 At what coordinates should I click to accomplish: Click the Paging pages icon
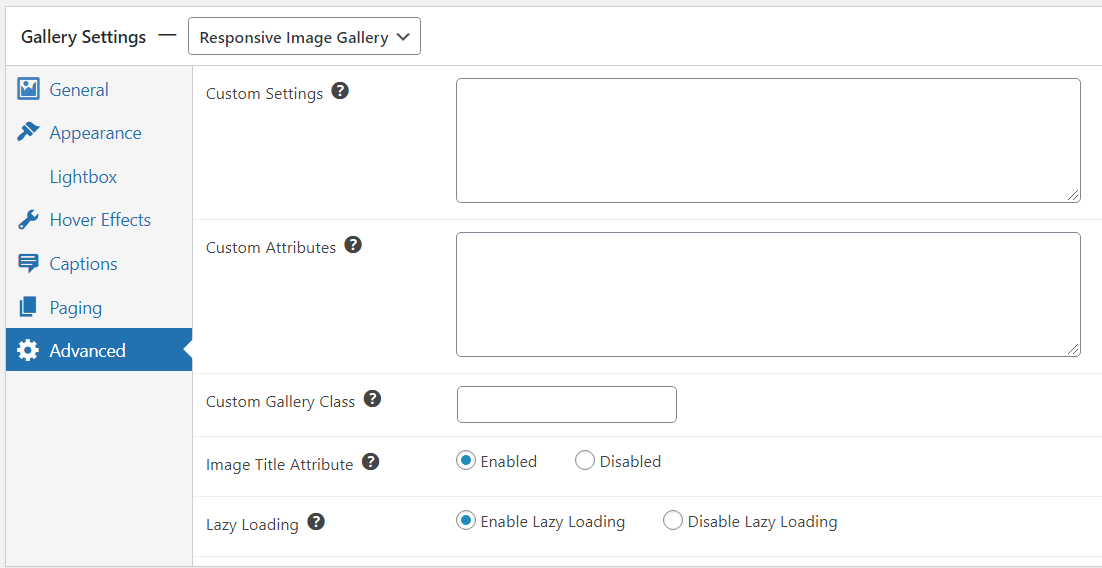(x=28, y=307)
